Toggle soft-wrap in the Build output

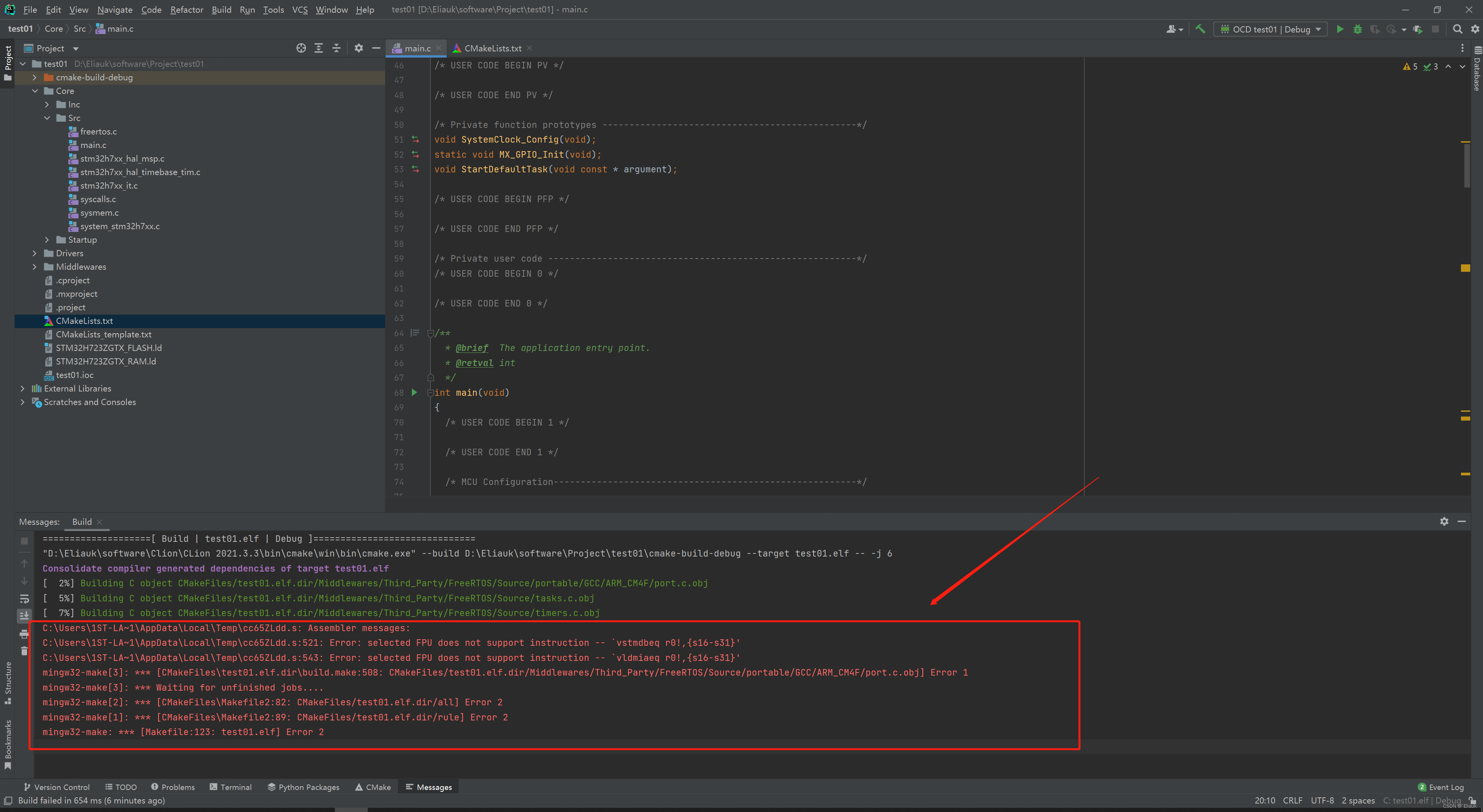24,599
